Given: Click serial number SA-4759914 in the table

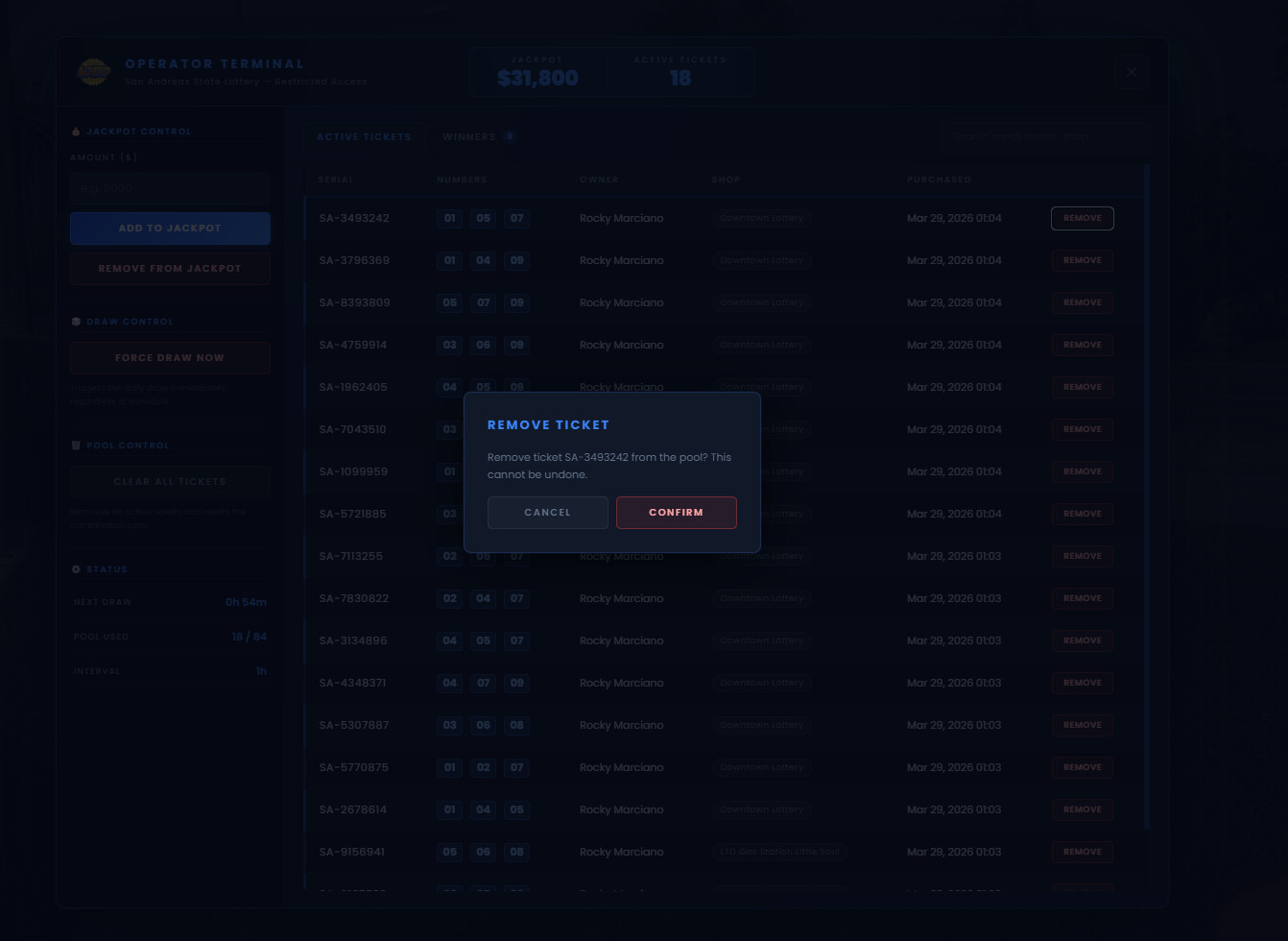Looking at the screenshot, I should click(x=353, y=345).
